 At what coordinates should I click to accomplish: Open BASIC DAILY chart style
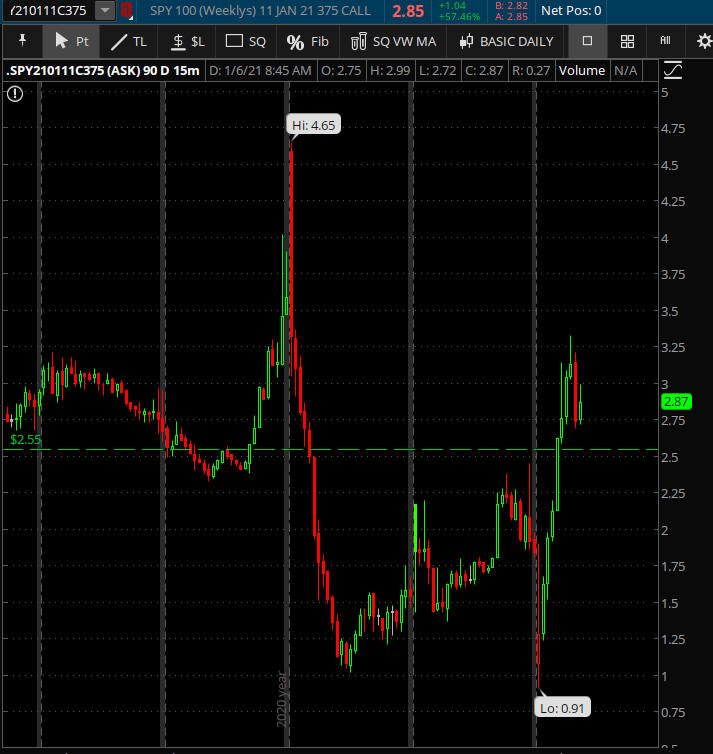[507, 41]
